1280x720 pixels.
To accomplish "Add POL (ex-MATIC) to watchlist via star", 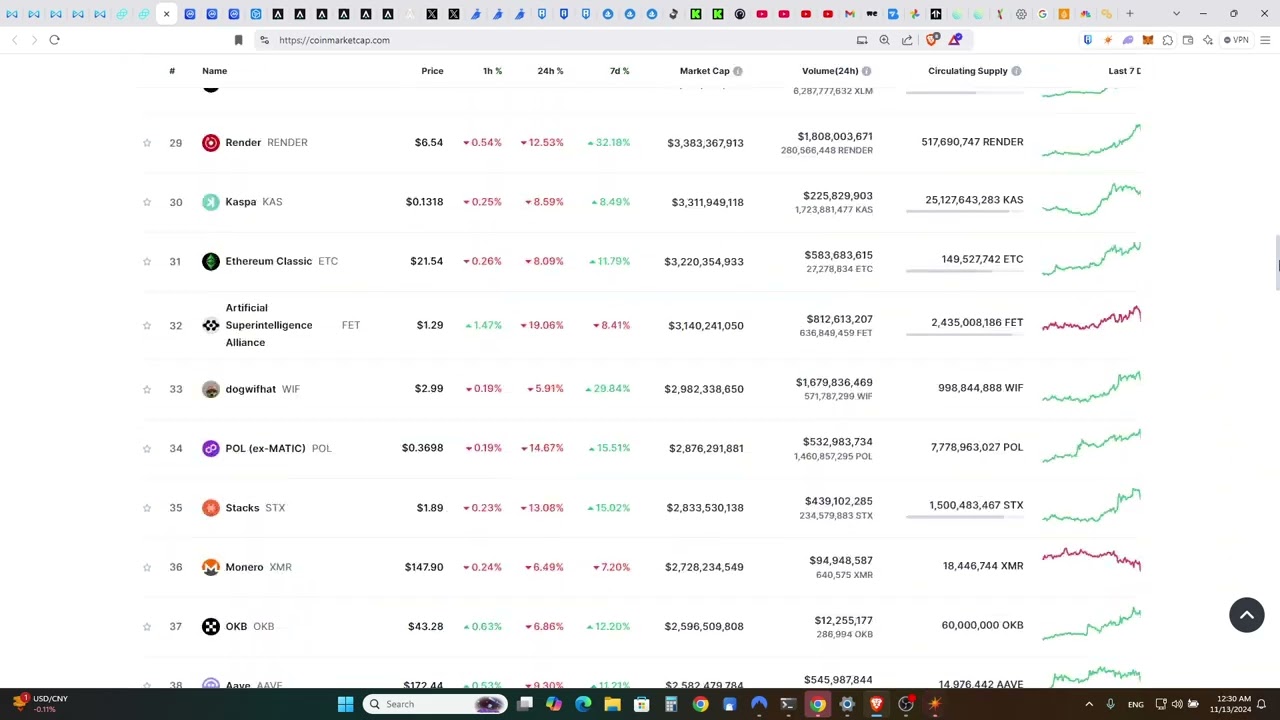I will pyautogui.click(x=147, y=449).
